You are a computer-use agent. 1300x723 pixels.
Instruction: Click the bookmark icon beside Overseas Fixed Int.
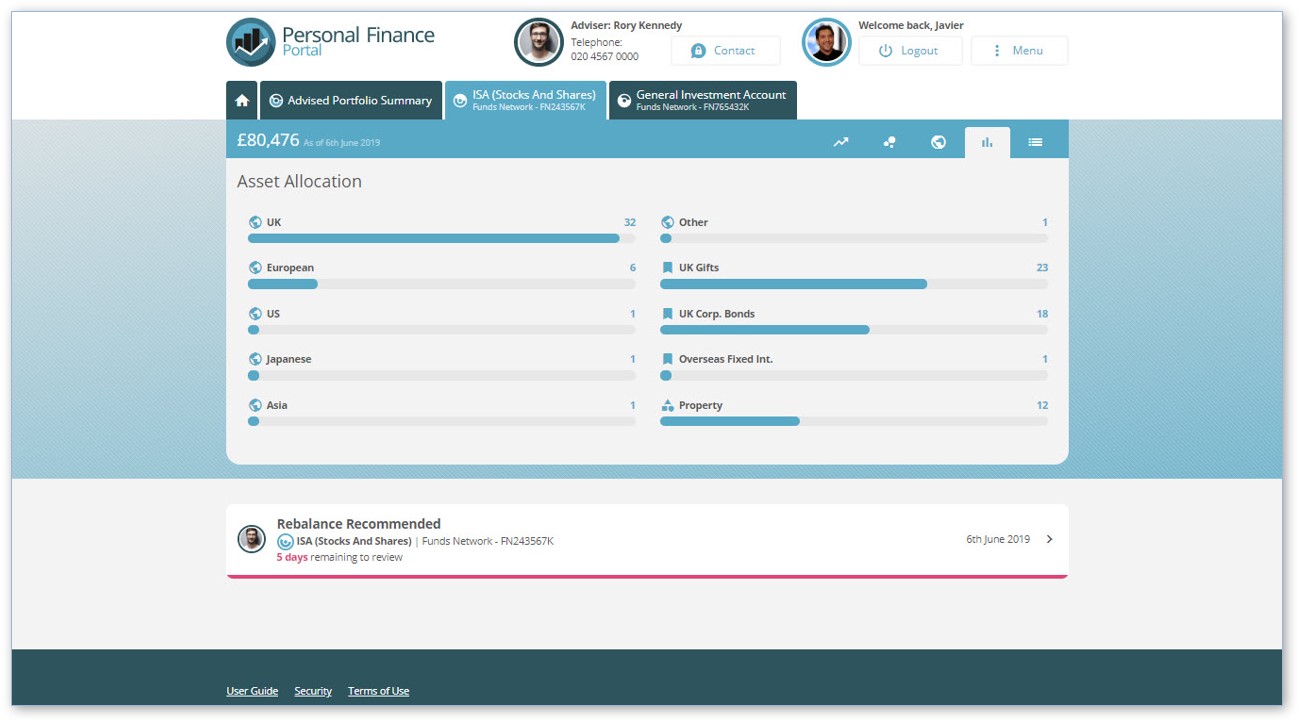click(667, 359)
